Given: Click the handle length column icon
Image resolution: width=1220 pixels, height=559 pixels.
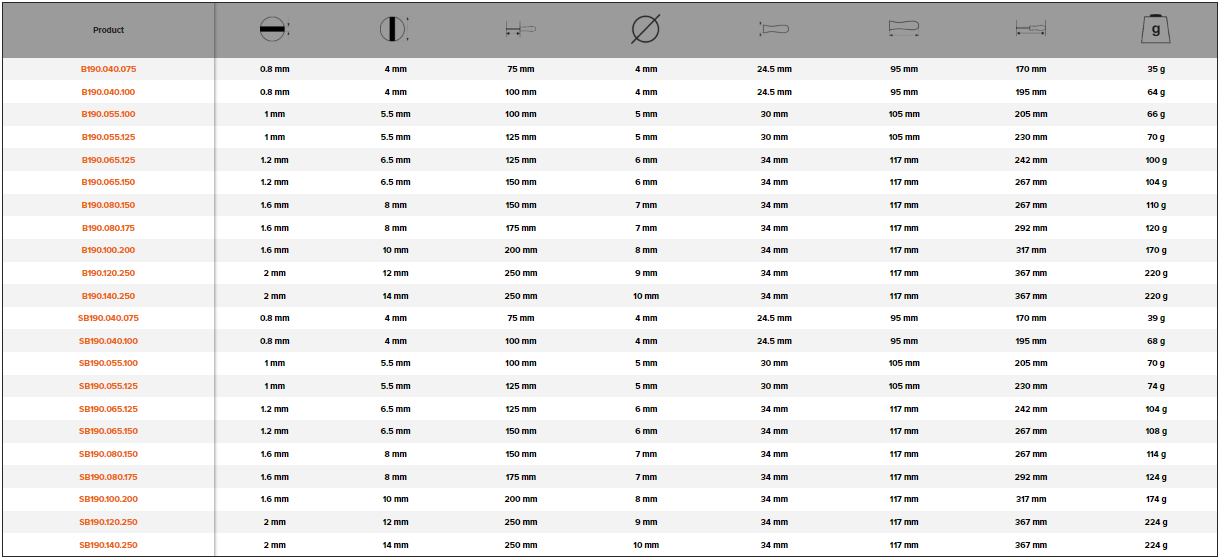Looking at the screenshot, I should click(903, 30).
